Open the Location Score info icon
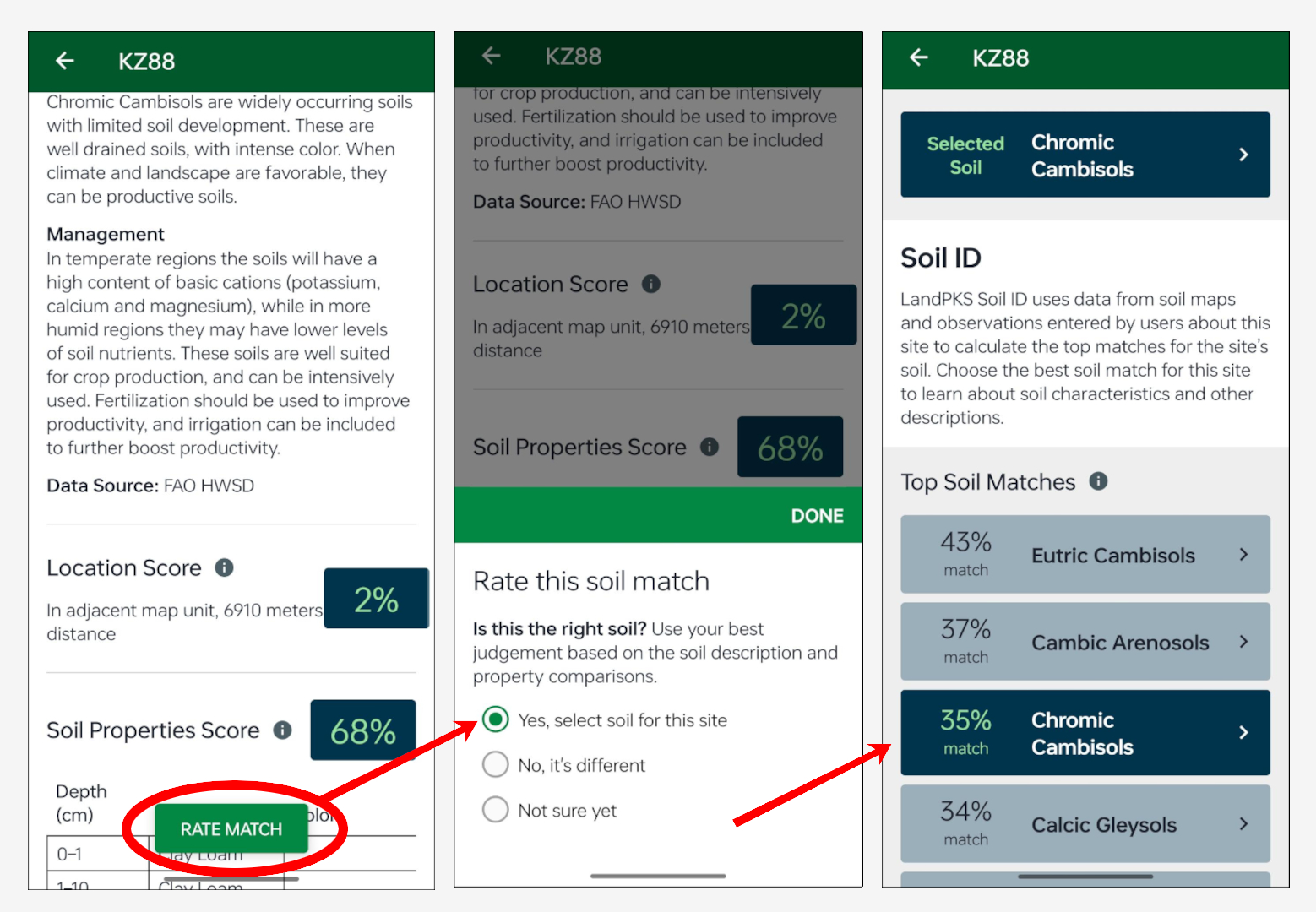The height and width of the screenshot is (912, 1316). (224, 567)
